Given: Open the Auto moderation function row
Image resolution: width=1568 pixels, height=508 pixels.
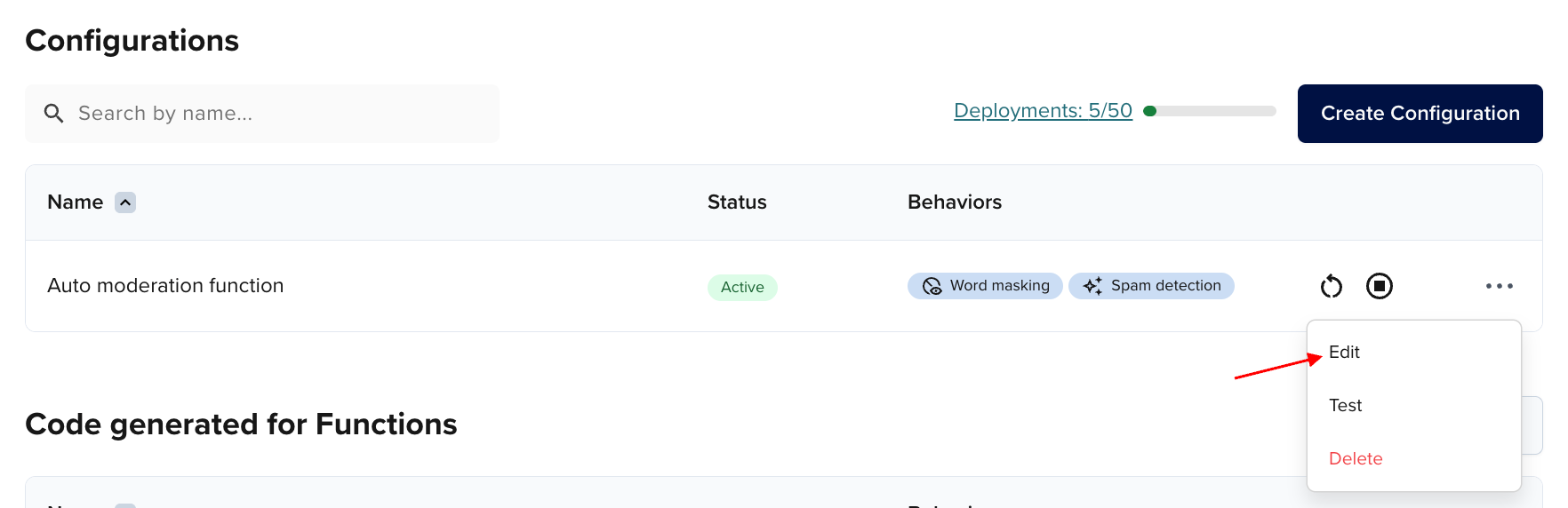Looking at the screenshot, I should (x=165, y=286).
